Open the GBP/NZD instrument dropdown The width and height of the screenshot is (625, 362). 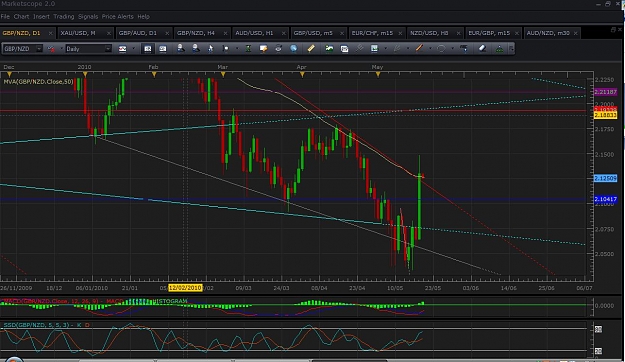tap(39, 49)
